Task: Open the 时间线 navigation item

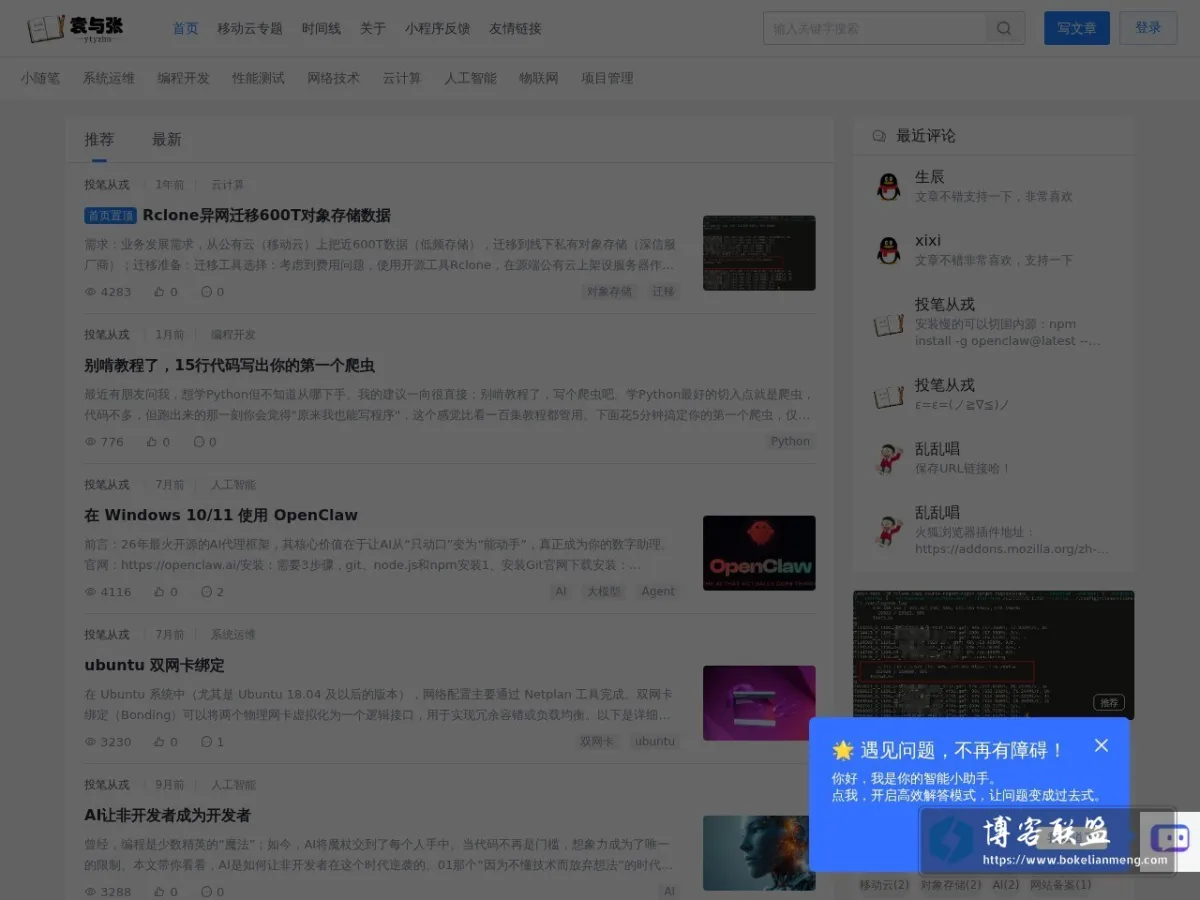Action: pos(321,28)
